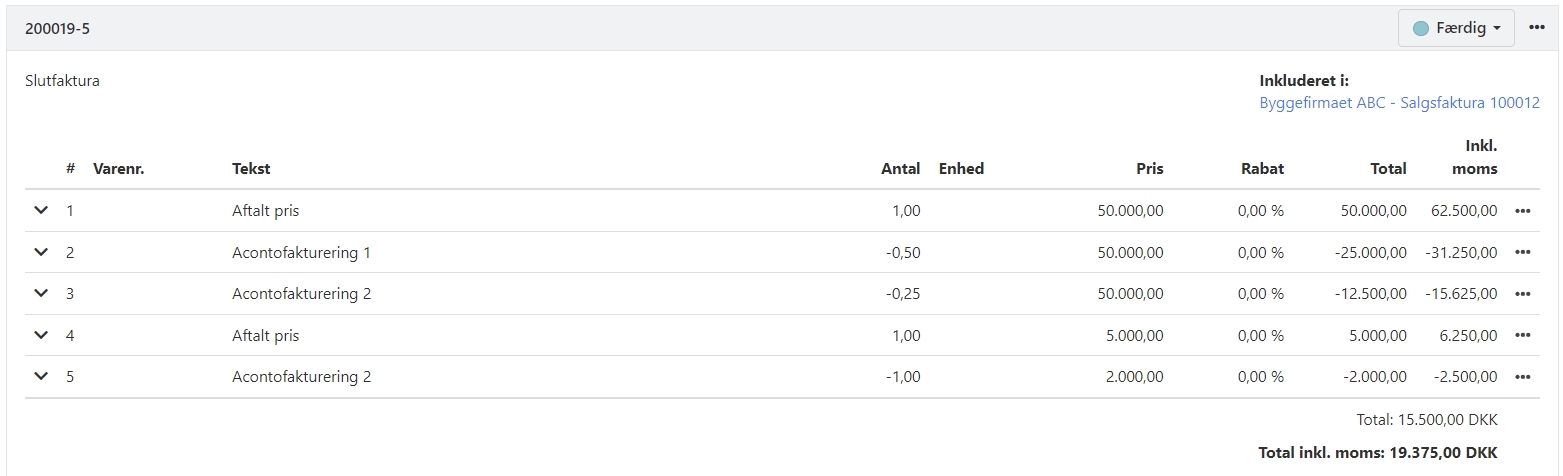Expand row 1 Aftalt pris chevron
1563x476 pixels.
41,211
